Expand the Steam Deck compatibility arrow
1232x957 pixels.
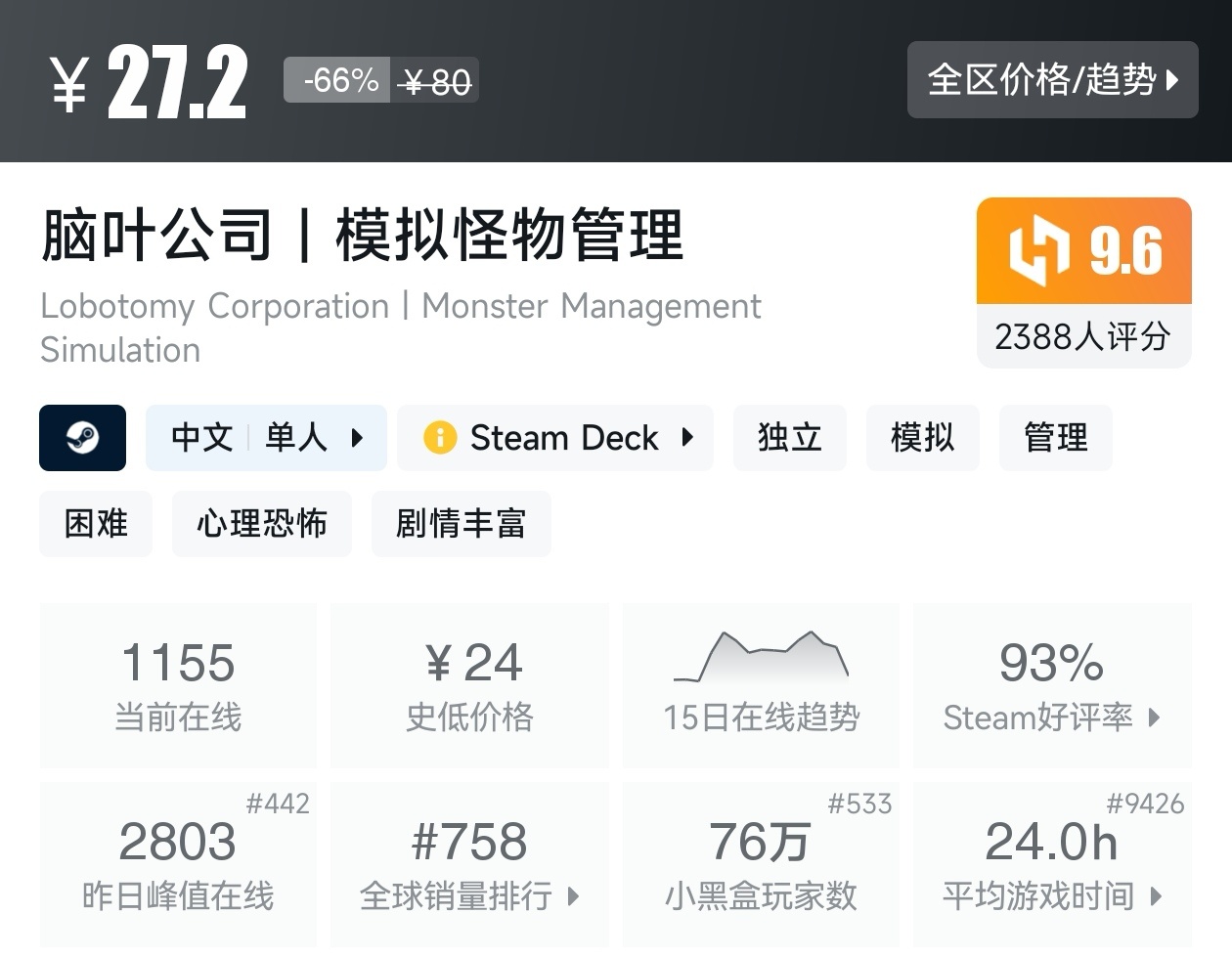click(687, 437)
